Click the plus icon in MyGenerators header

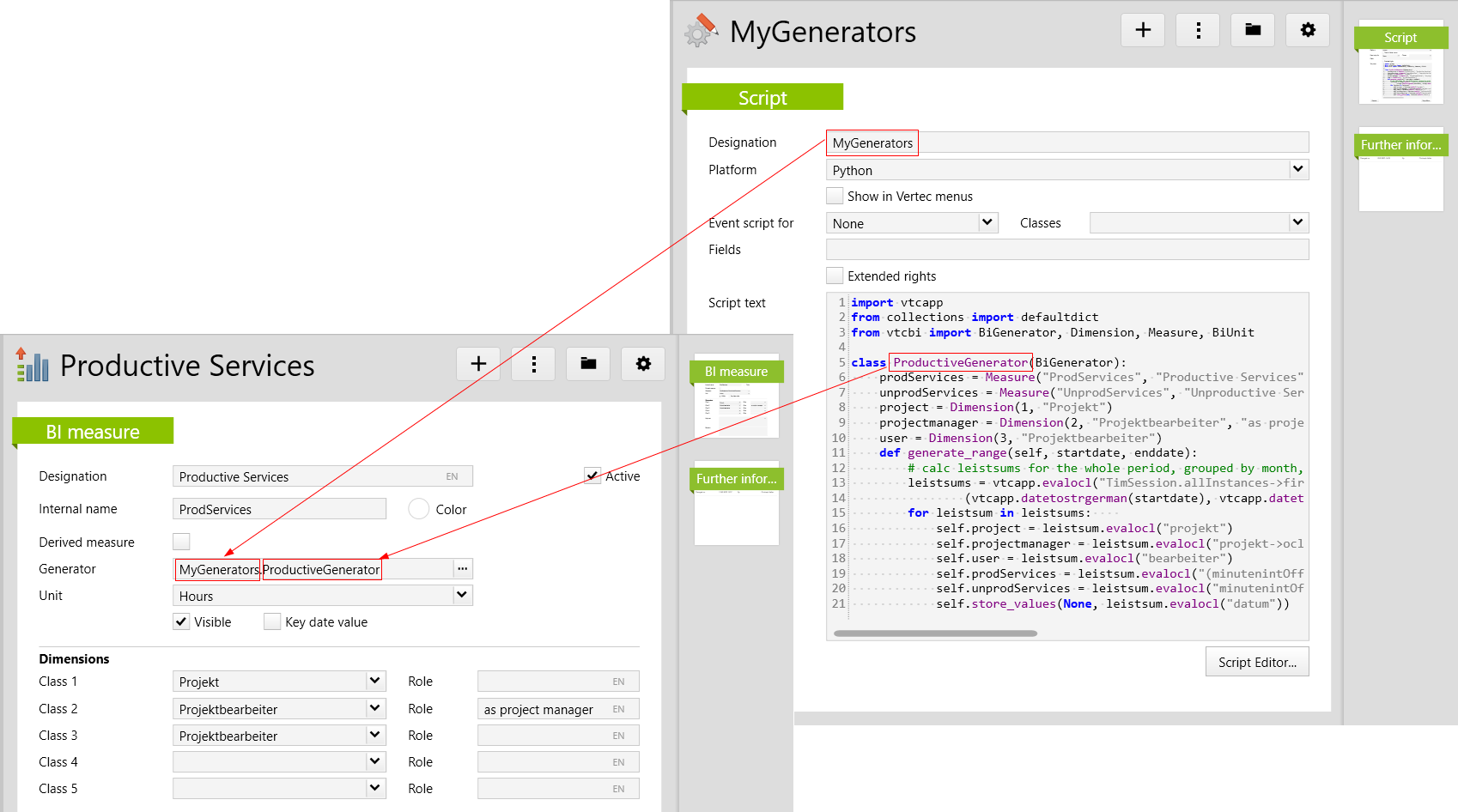(x=1143, y=30)
